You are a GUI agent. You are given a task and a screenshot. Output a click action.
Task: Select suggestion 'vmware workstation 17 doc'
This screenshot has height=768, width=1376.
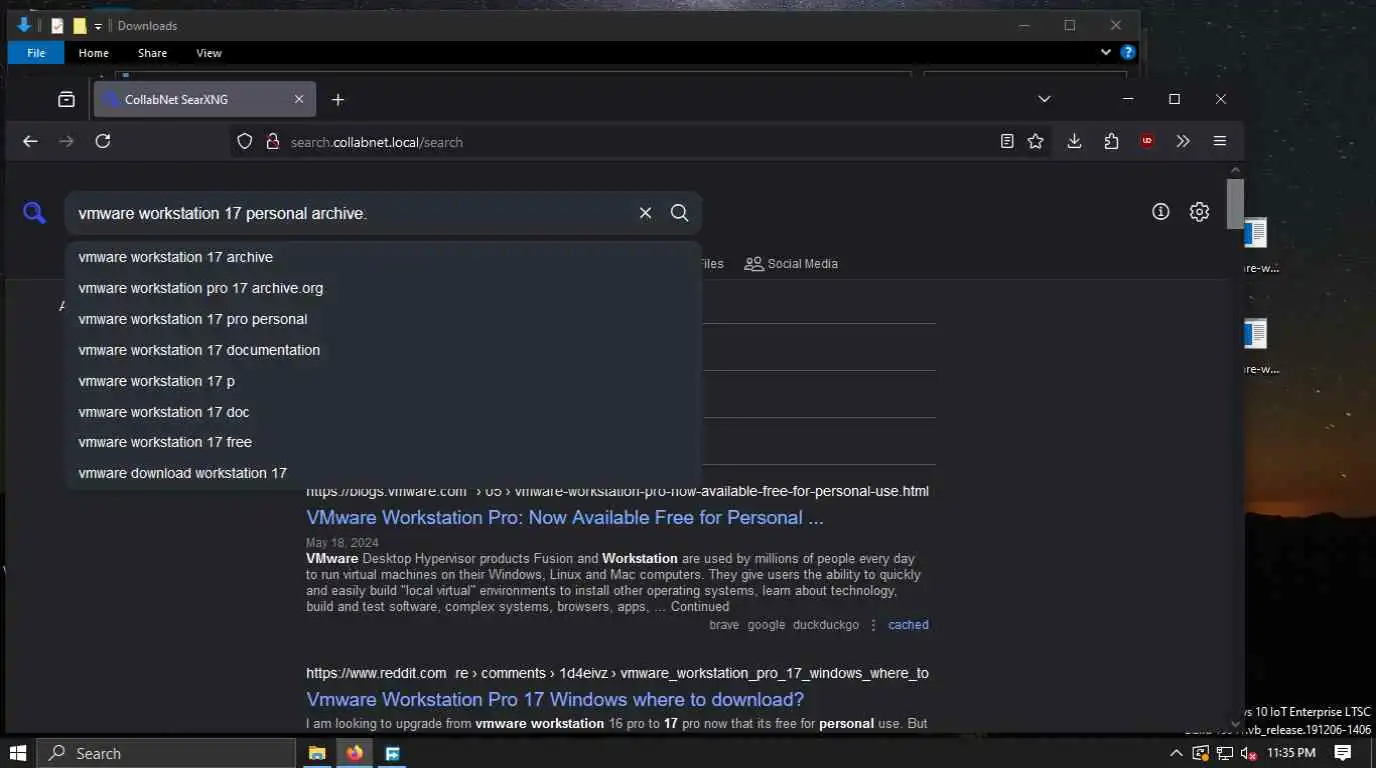coord(383,412)
